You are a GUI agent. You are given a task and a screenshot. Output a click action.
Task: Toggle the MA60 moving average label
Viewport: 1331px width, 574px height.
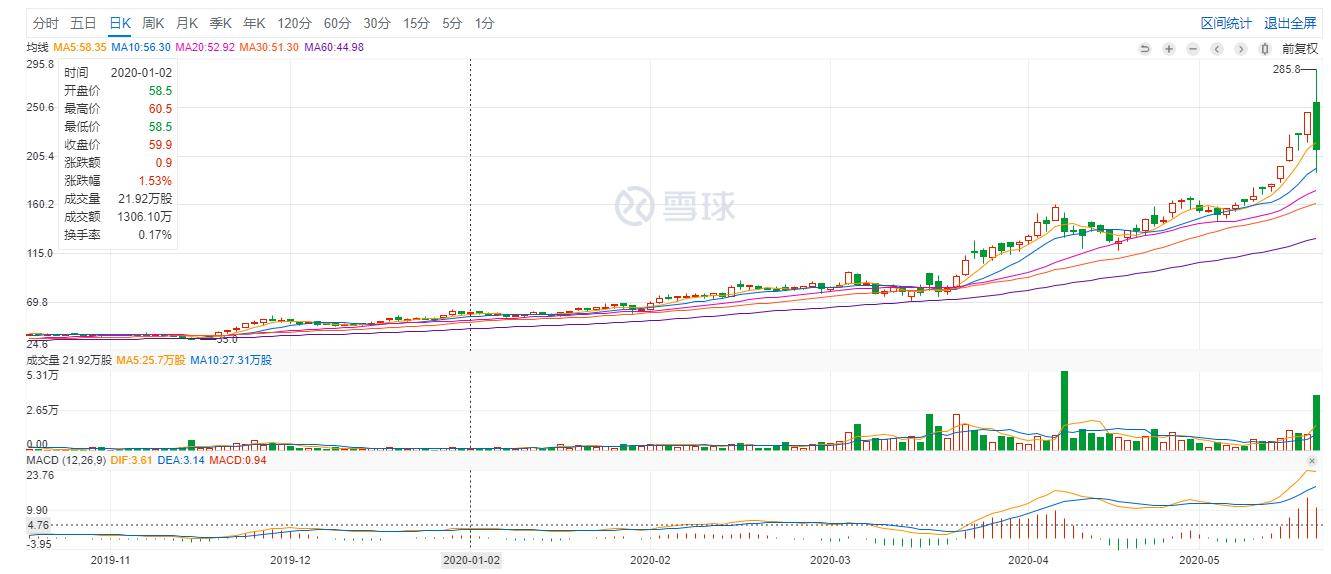point(334,47)
